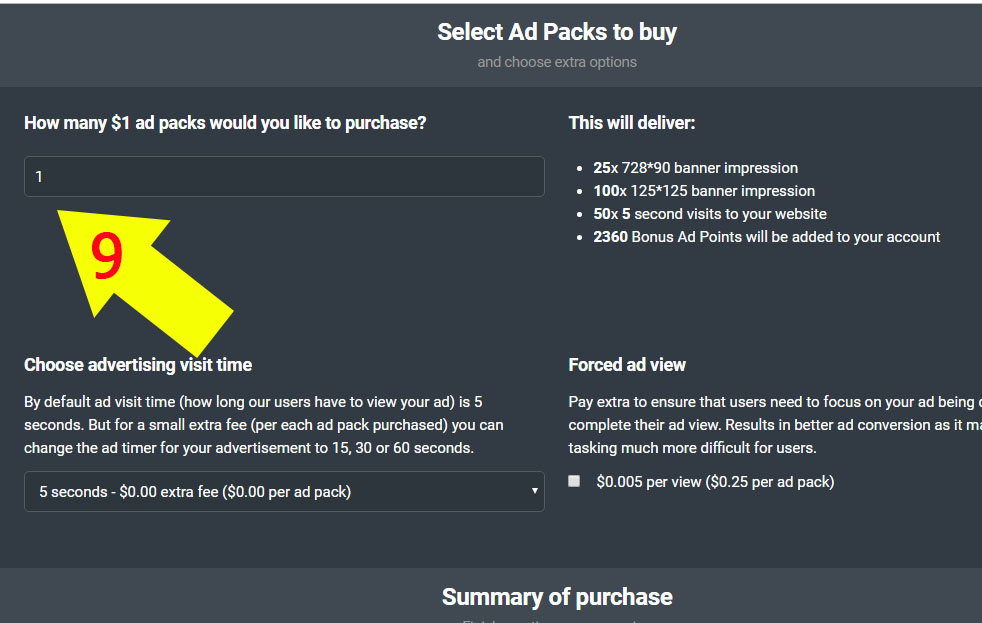
Task: Click the "$0.005 per view" checkbox label
Action: (x=714, y=482)
